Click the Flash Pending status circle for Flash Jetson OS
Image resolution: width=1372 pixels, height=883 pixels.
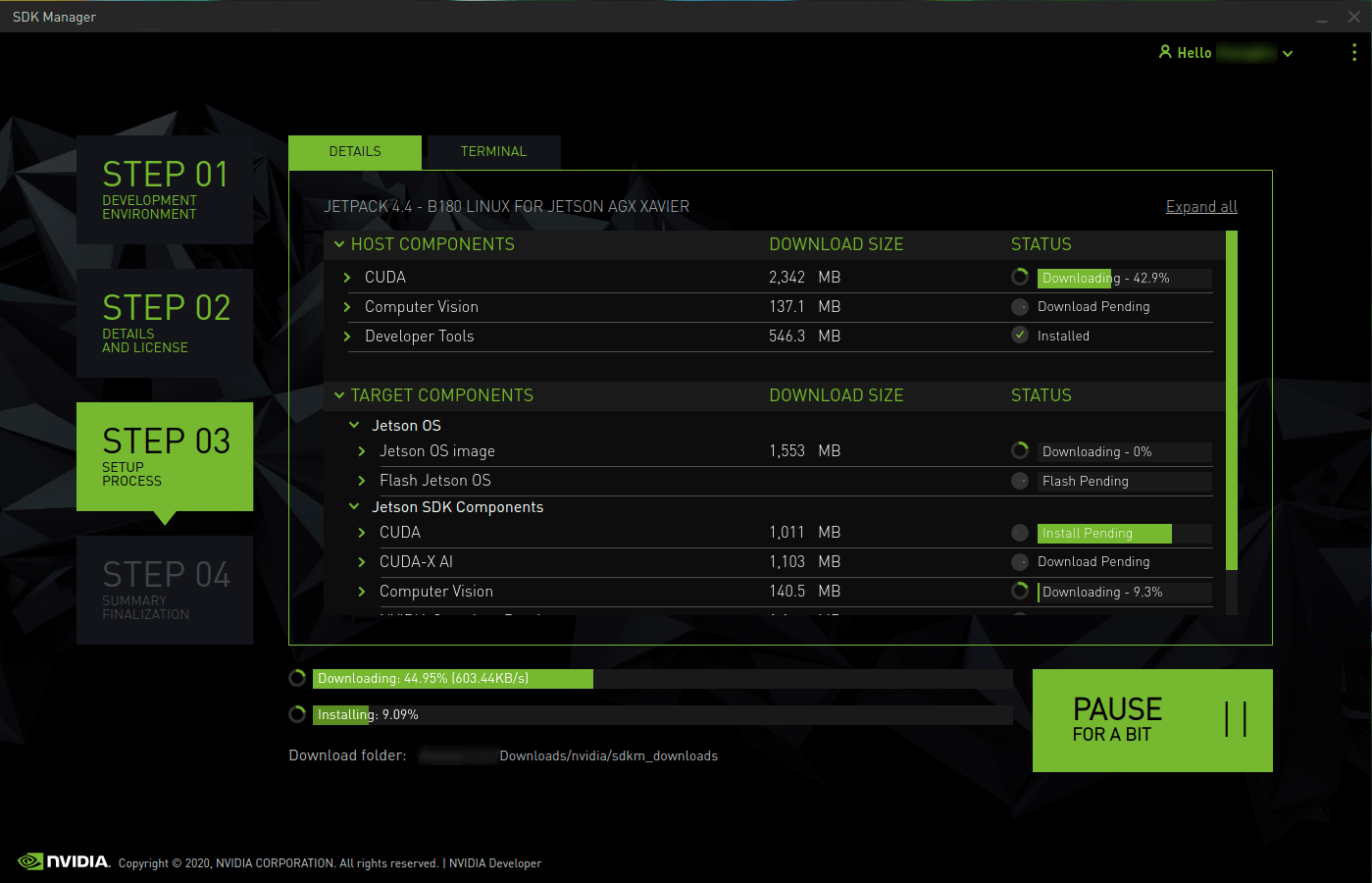coord(1020,481)
